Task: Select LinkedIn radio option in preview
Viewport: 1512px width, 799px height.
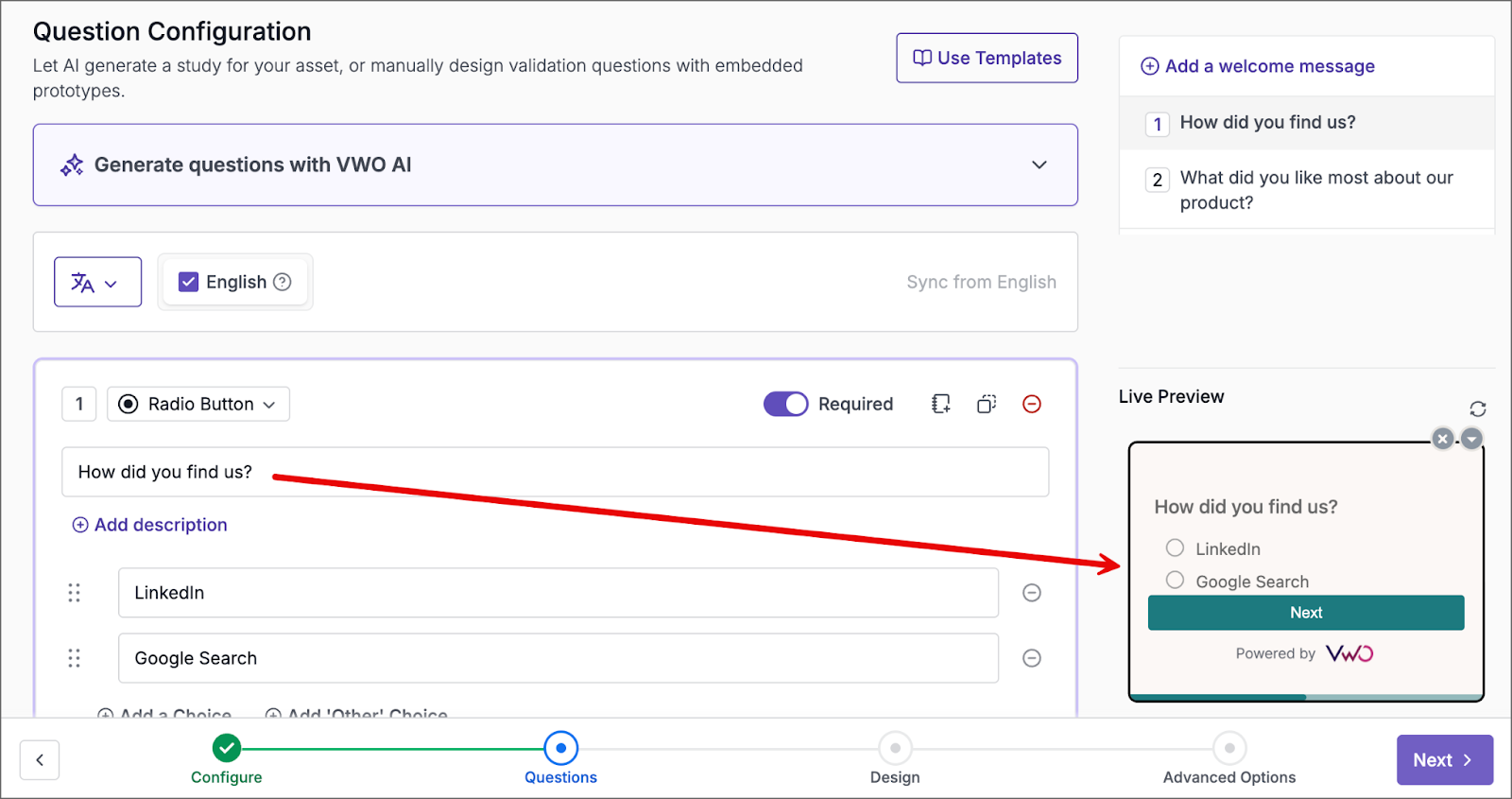Action: click(1175, 548)
